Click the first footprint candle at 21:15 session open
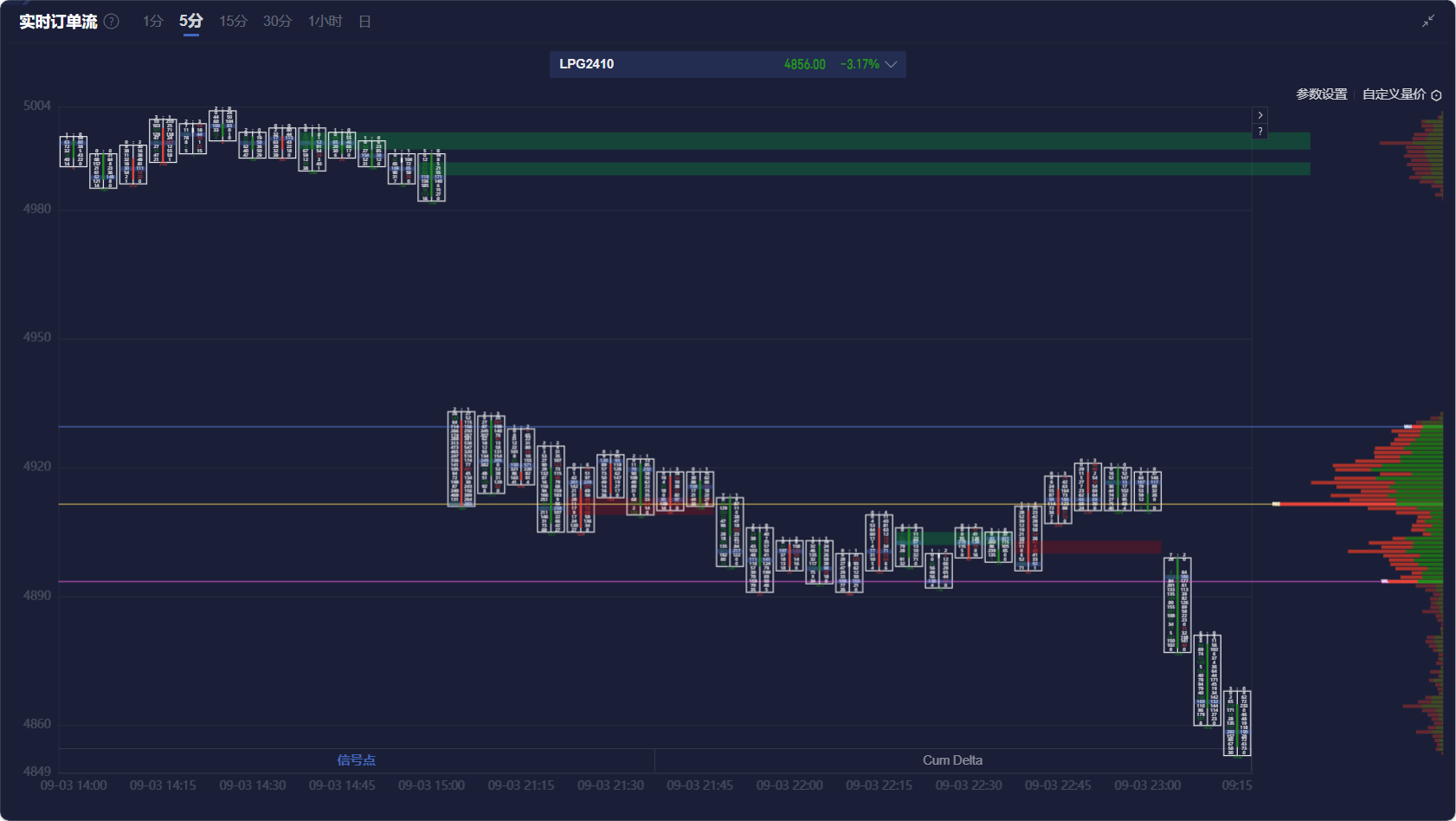Screen dimensions: 1456x821 tap(461, 458)
